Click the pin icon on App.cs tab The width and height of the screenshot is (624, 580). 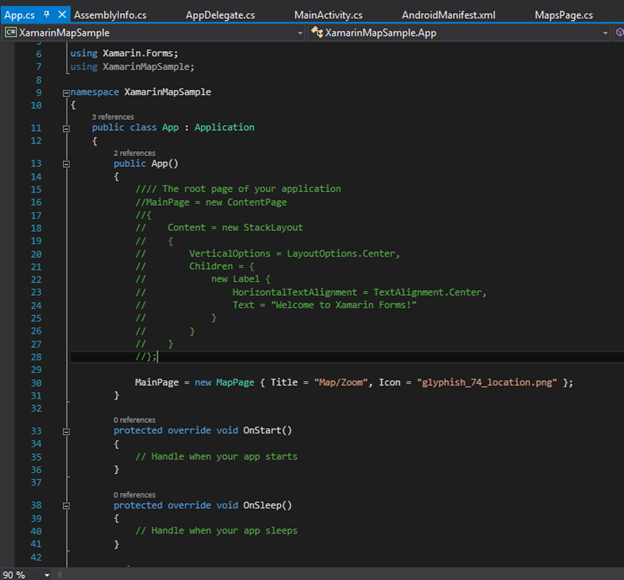tap(46, 15)
